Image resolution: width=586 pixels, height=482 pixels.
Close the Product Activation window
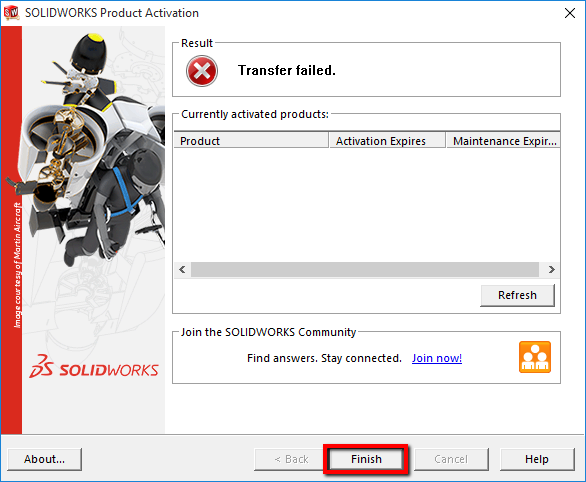point(570,13)
